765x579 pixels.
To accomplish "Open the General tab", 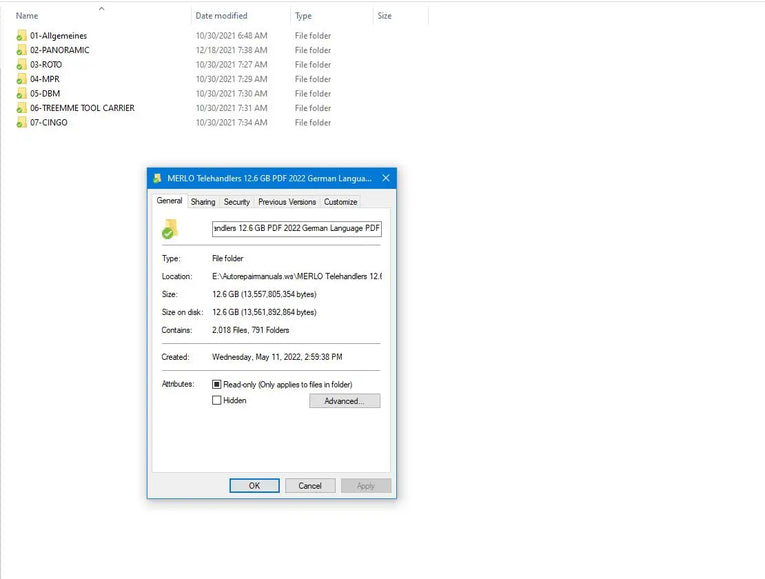I will pos(169,201).
